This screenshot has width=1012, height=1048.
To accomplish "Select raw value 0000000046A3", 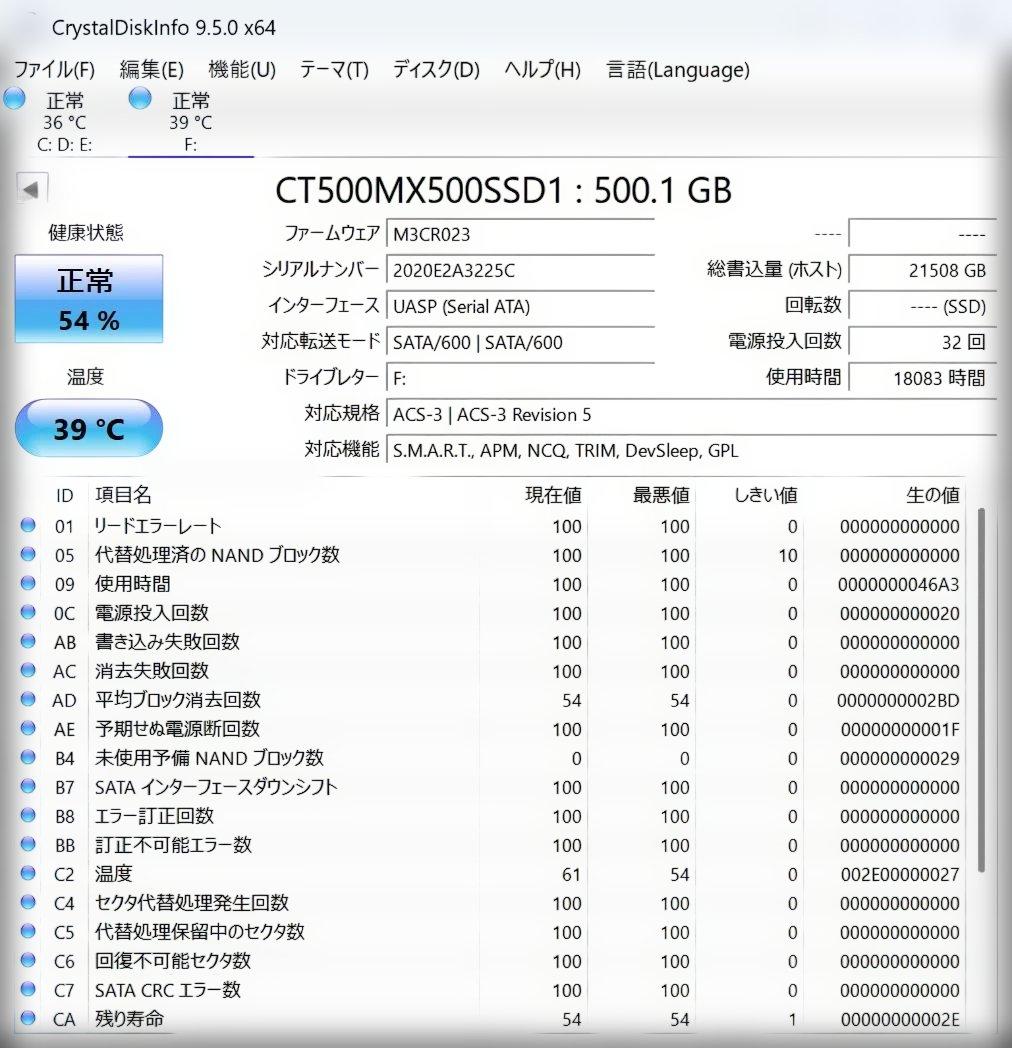I will pos(898,585).
